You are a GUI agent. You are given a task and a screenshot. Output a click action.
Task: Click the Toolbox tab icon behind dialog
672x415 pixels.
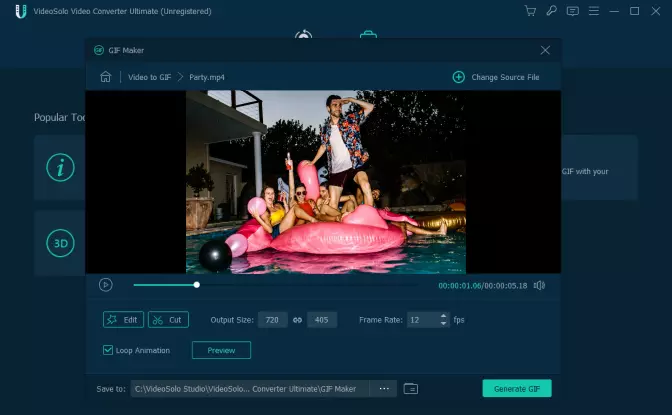(368, 34)
